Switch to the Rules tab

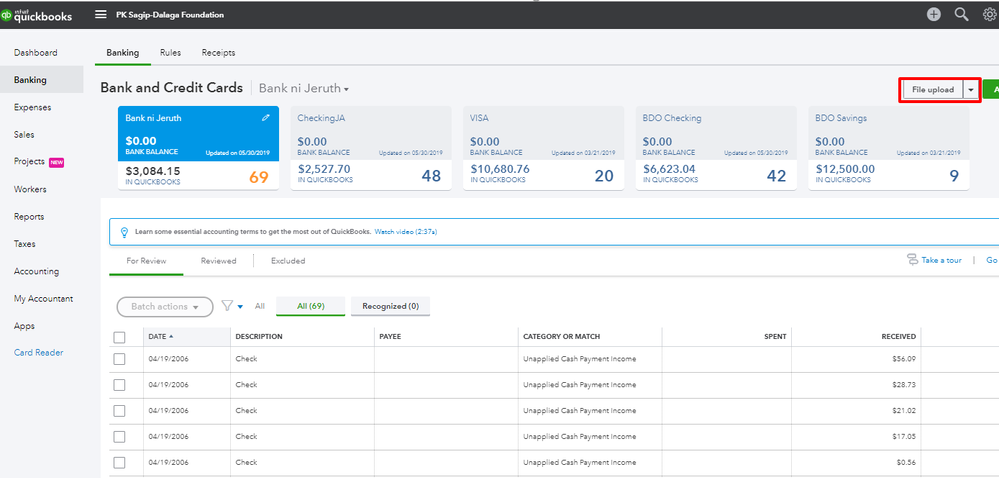[170, 52]
